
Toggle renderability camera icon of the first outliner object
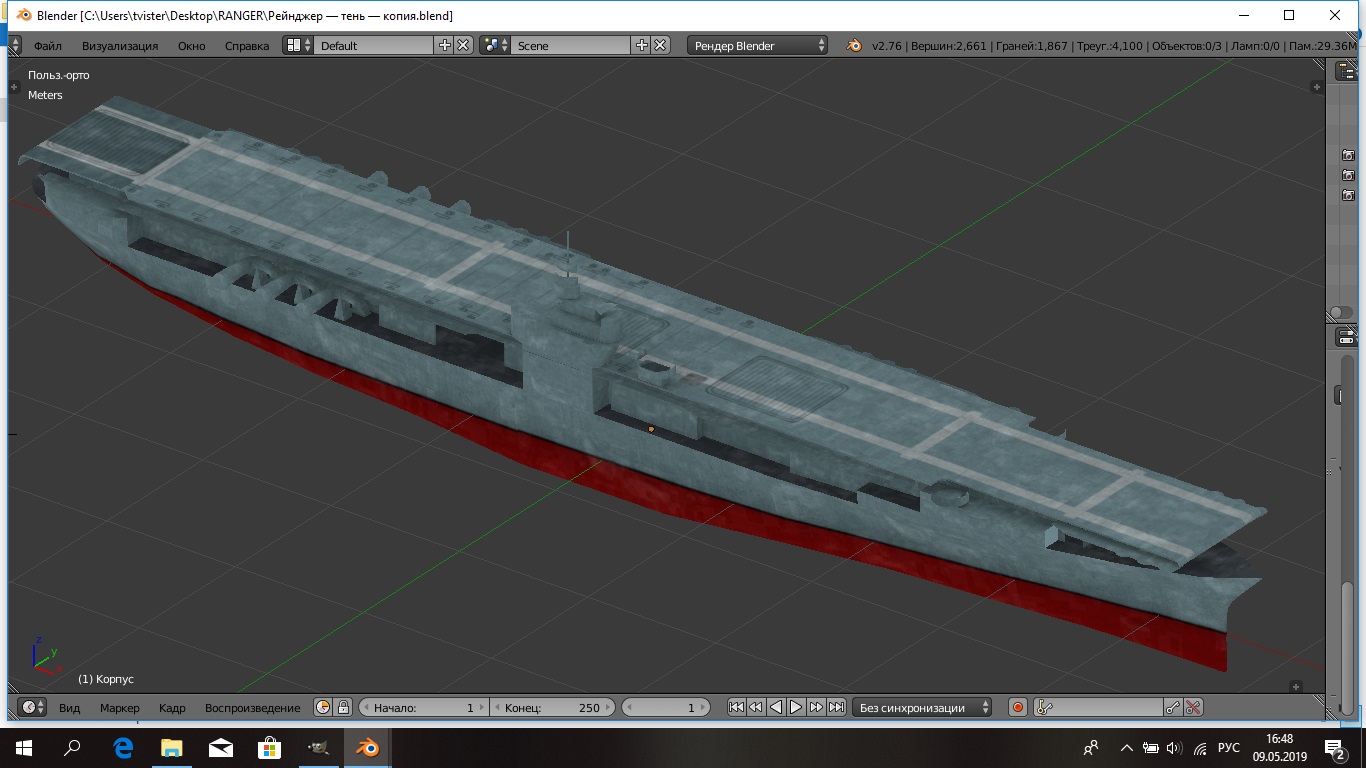coord(1348,155)
